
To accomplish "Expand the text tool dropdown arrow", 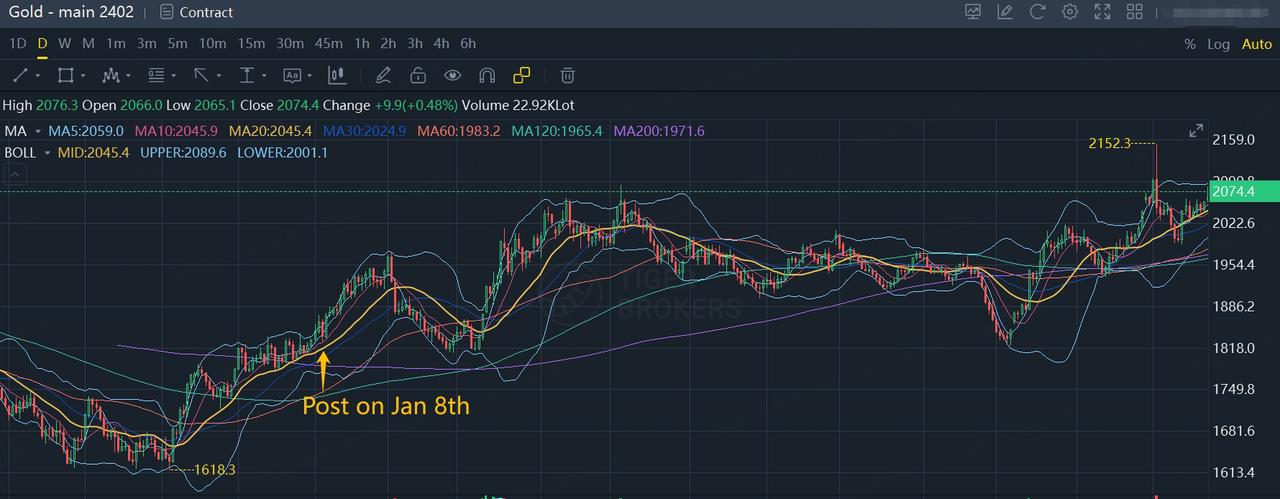I will click(309, 75).
